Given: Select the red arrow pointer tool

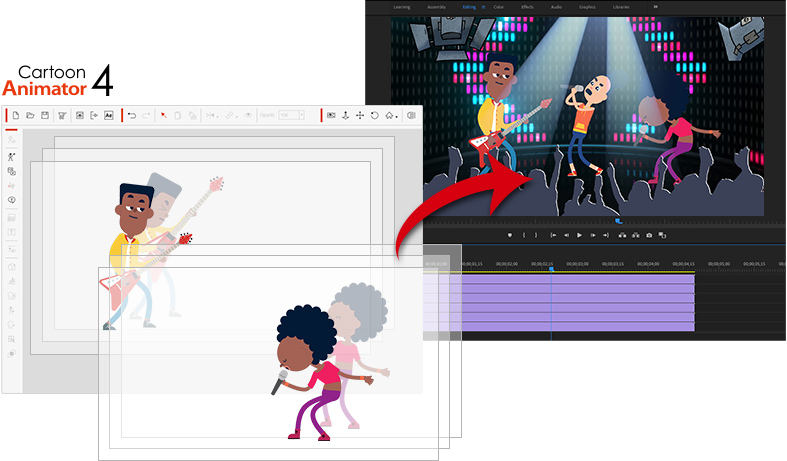Looking at the screenshot, I should 164,116.
